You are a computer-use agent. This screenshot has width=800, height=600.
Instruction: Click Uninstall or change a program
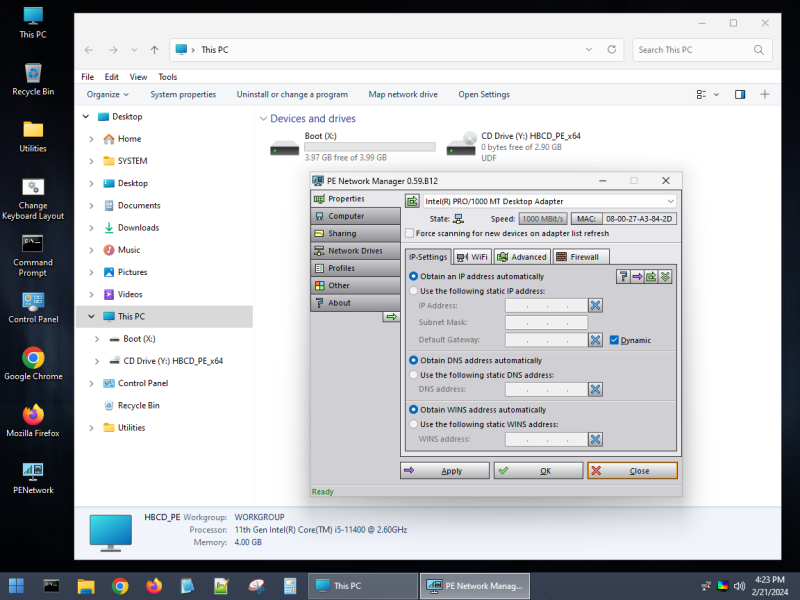(292, 94)
